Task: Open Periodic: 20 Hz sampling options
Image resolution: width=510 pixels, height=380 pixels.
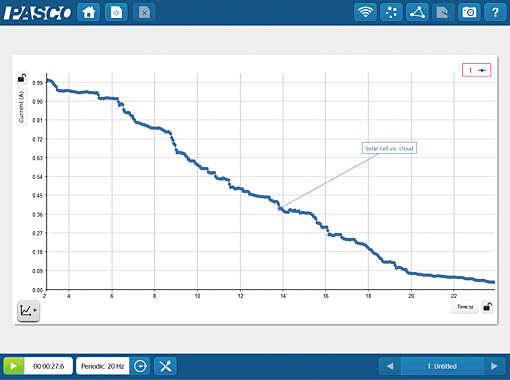Action: click(103, 366)
